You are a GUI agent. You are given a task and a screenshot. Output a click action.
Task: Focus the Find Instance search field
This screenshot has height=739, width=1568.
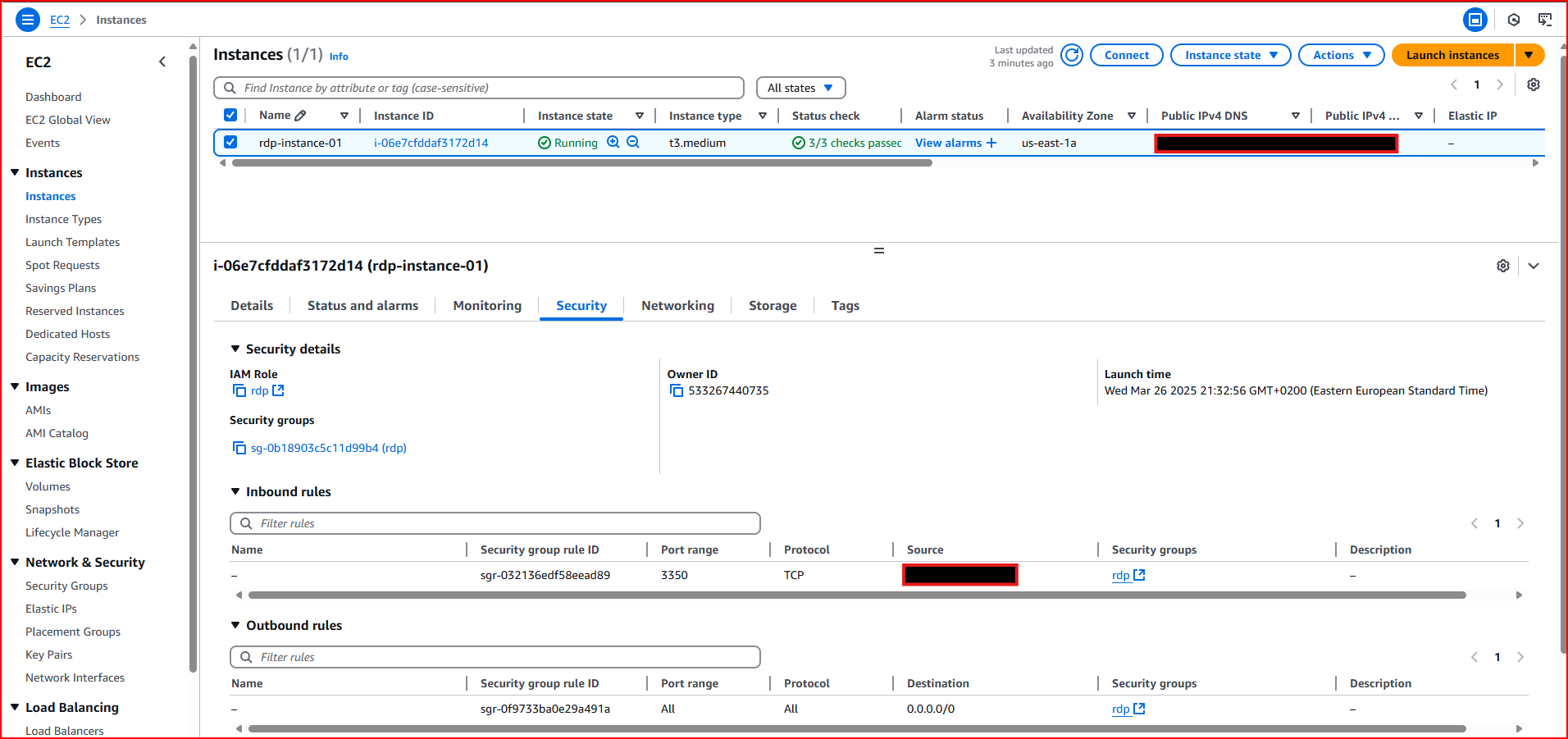coord(479,88)
